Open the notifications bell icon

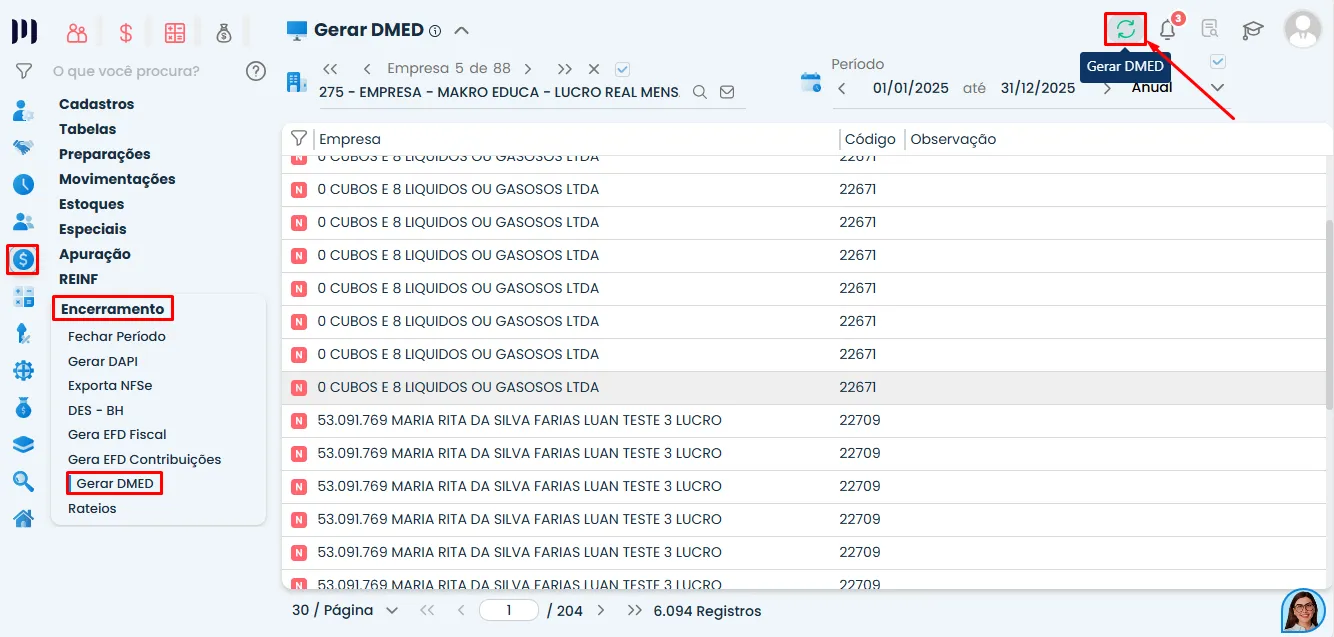pos(1167,30)
